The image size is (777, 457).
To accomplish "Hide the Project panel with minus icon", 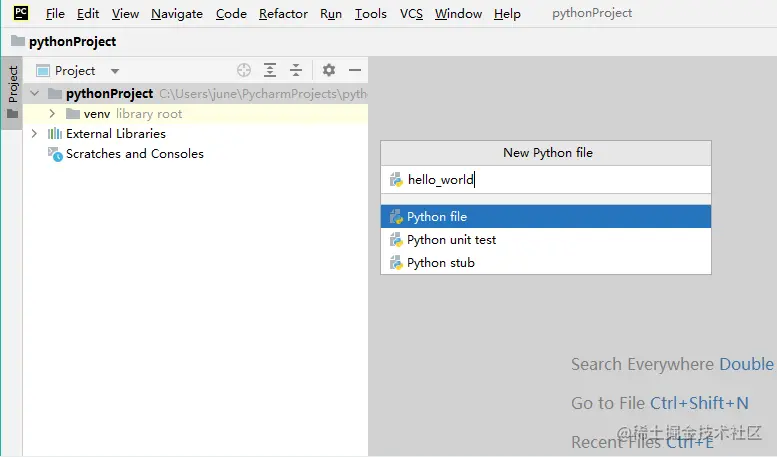I will point(355,70).
